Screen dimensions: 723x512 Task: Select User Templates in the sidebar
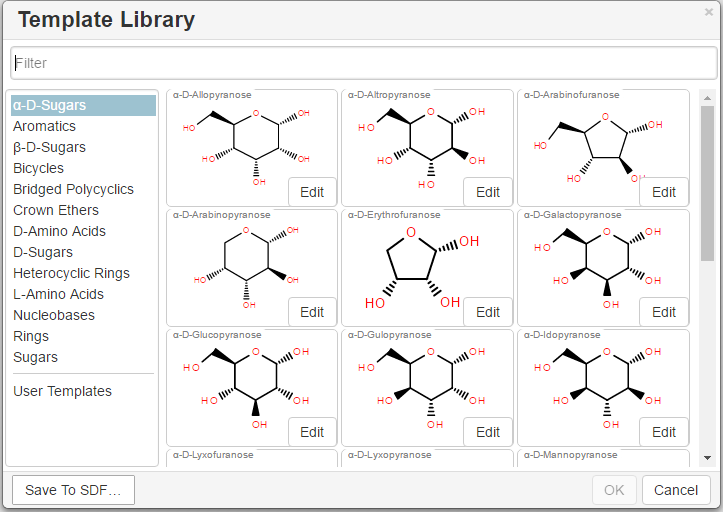pos(62,391)
